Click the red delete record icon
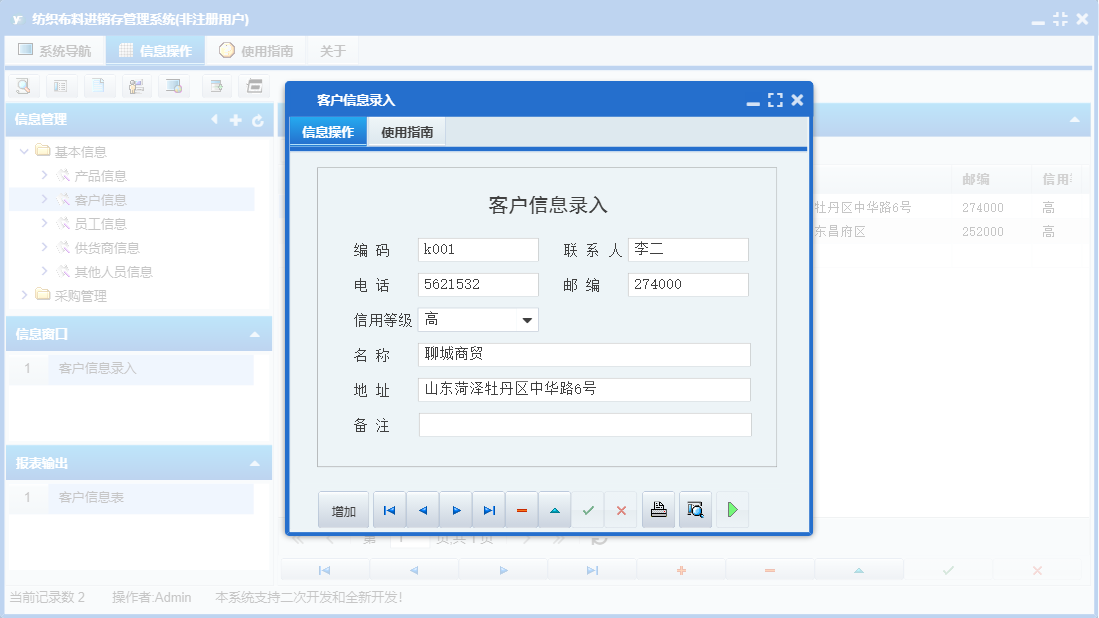The height and width of the screenshot is (618, 1099). tap(521, 509)
